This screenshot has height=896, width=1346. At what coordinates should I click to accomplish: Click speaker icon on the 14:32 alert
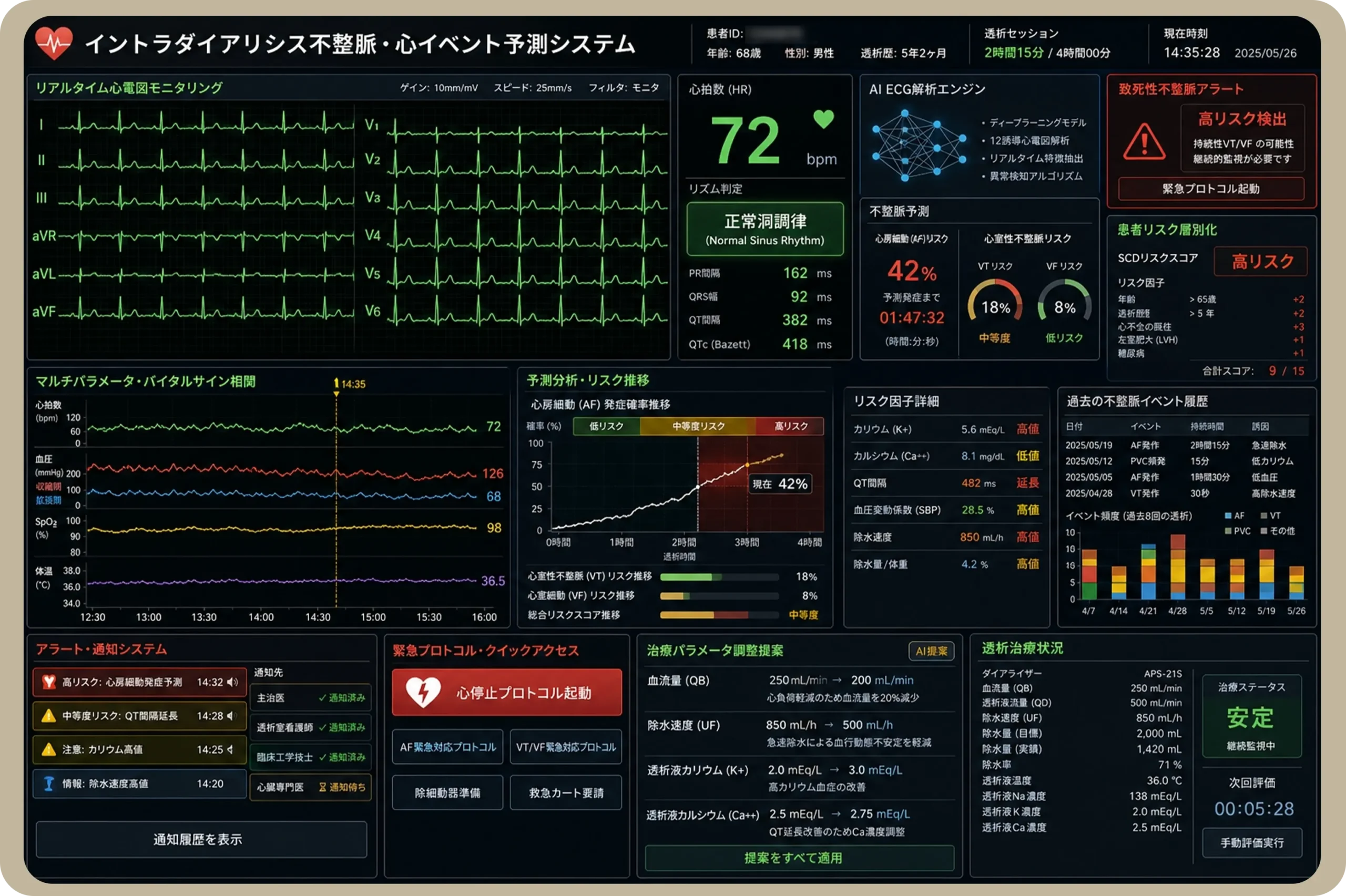tap(232, 682)
